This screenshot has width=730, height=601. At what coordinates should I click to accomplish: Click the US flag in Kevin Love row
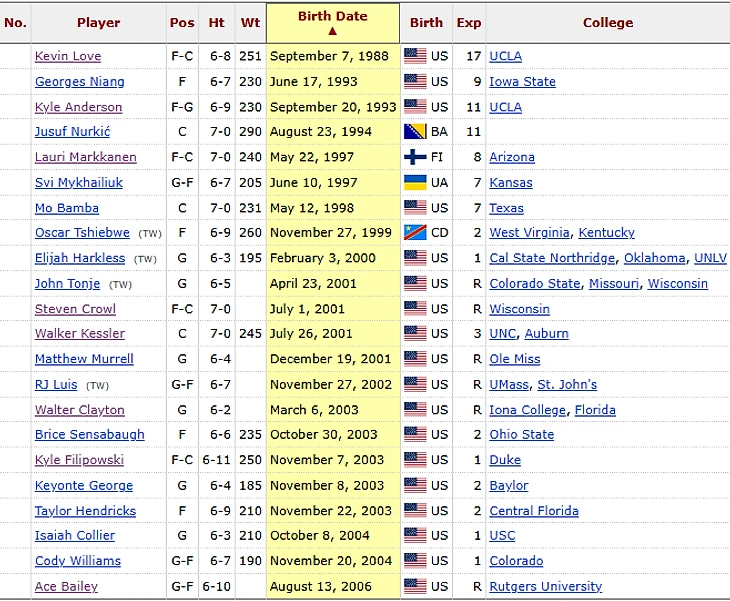pos(415,56)
